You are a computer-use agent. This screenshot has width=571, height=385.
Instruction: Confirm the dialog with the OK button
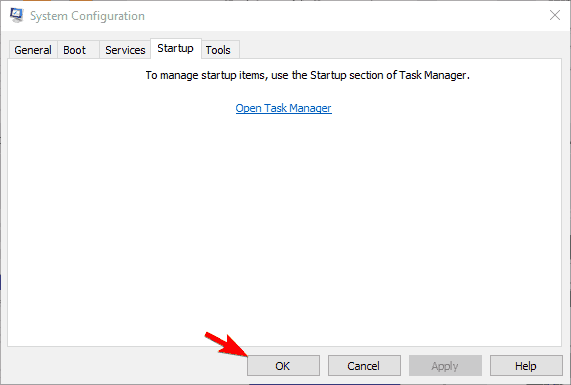pyautogui.click(x=283, y=366)
